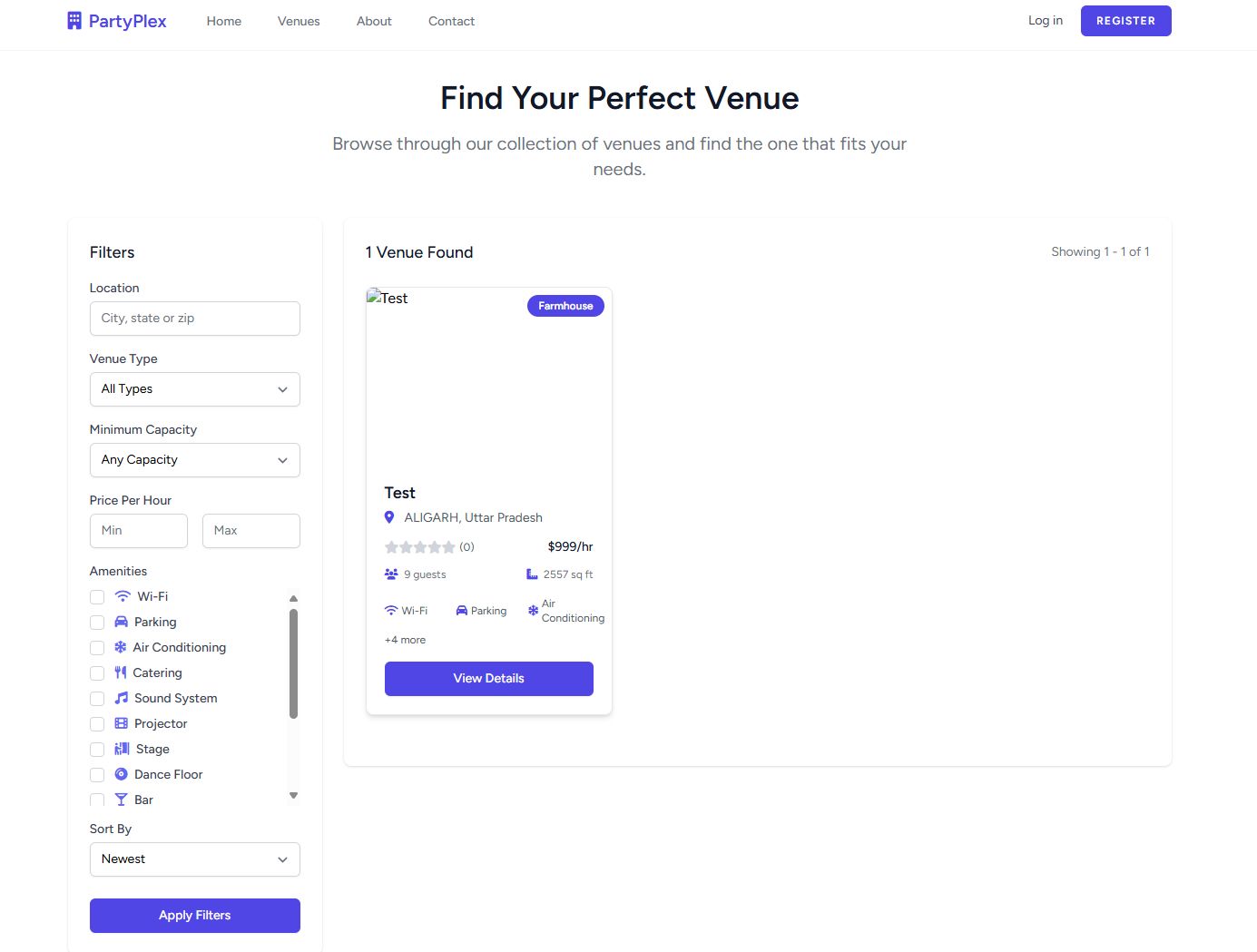
Task: Click the Catering utensils icon
Action: 121,672
